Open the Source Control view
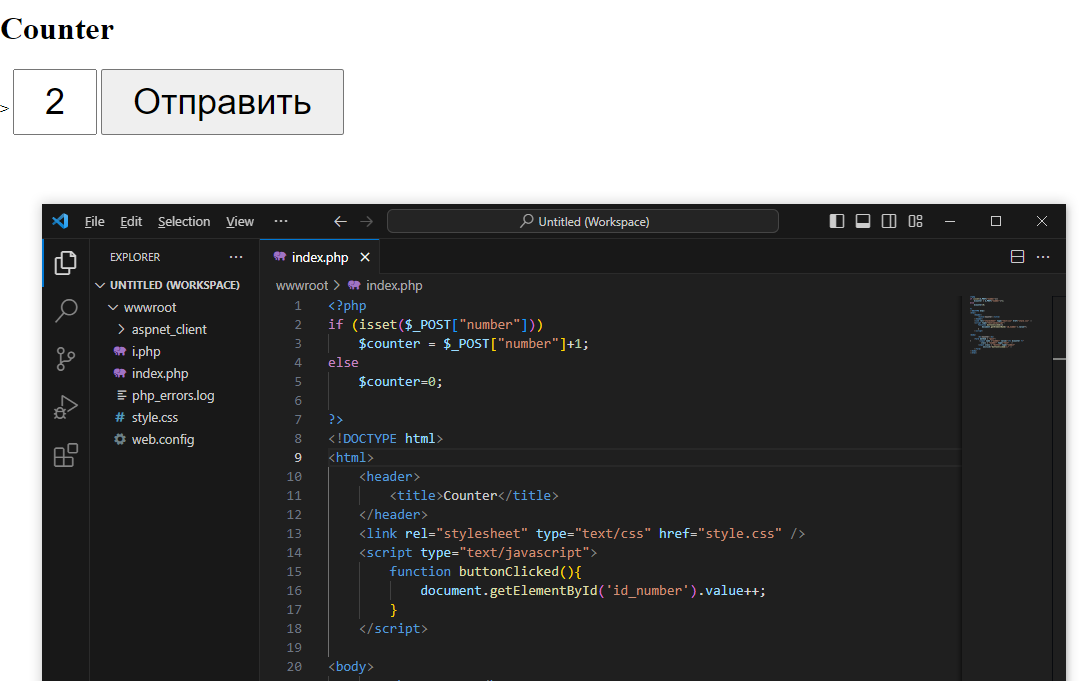The image size is (1087, 681). point(65,359)
